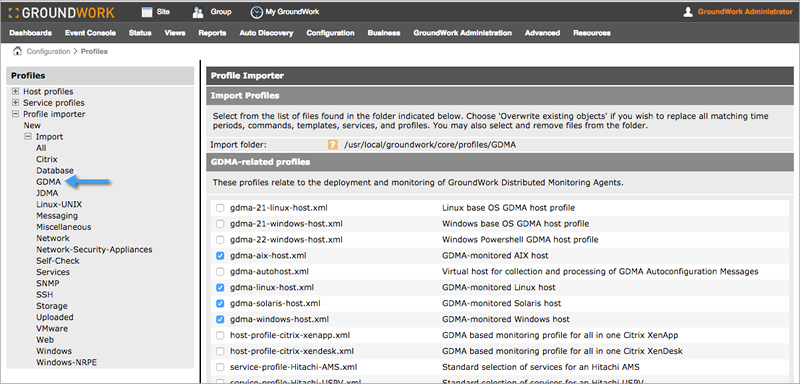Expand the Service profiles tree node

coord(15,103)
